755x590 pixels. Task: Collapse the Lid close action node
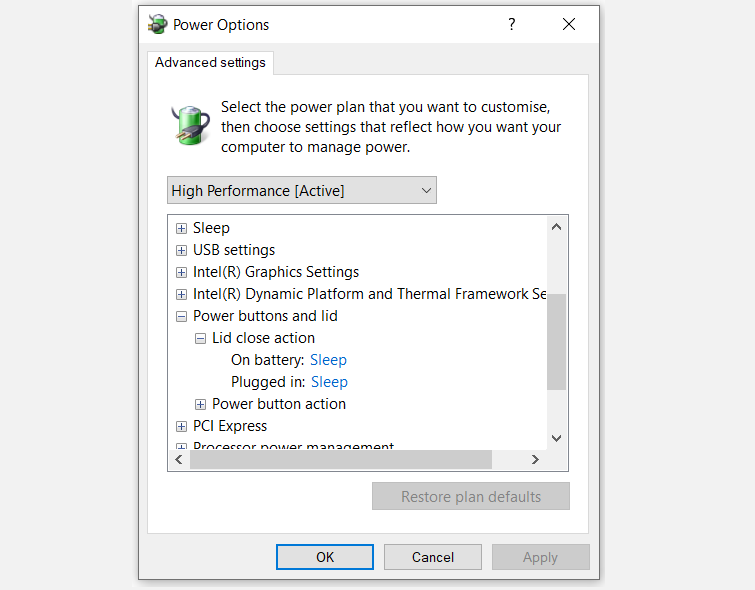coord(200,339)
